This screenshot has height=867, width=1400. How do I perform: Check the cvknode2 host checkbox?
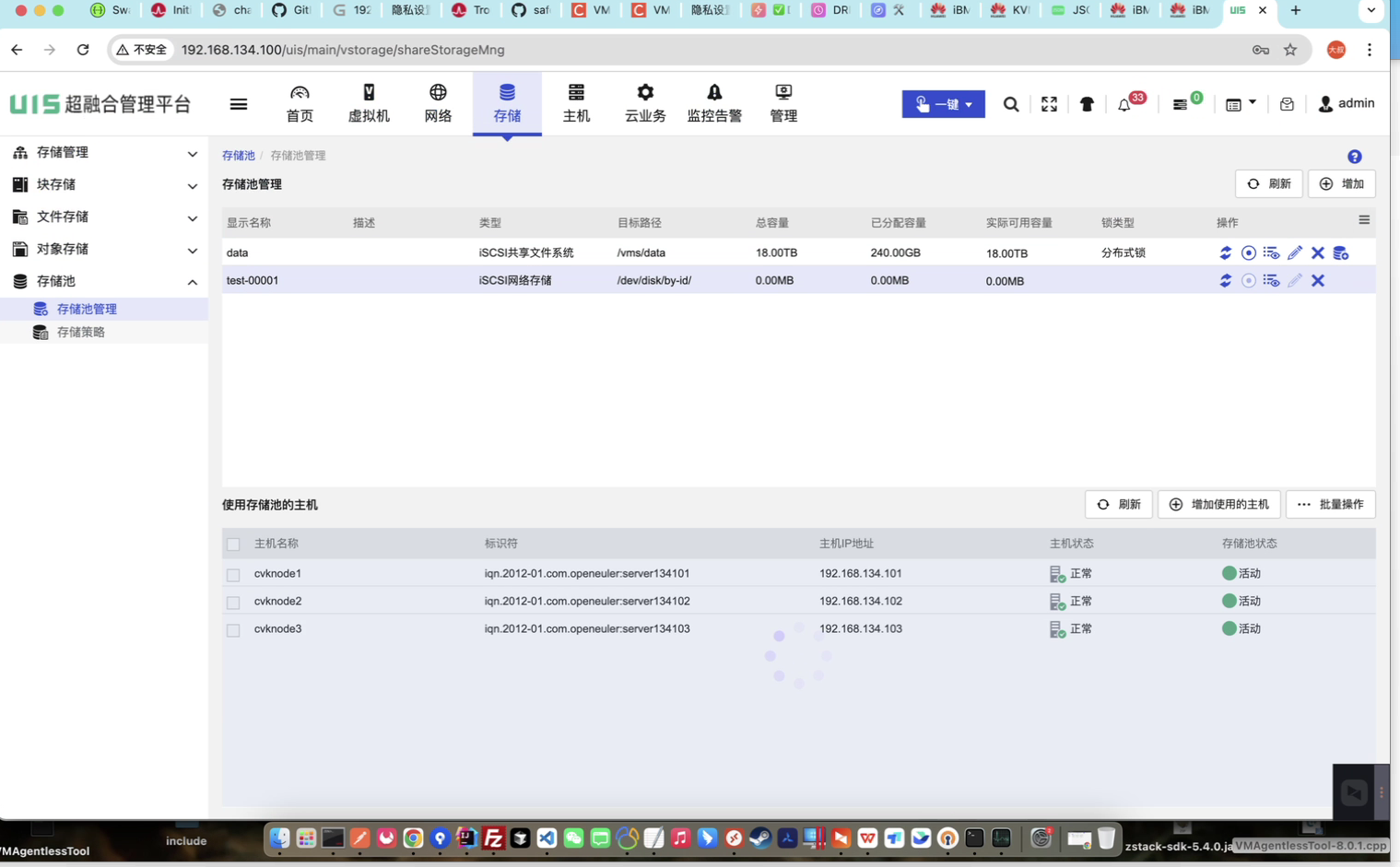tap(233, 602)
